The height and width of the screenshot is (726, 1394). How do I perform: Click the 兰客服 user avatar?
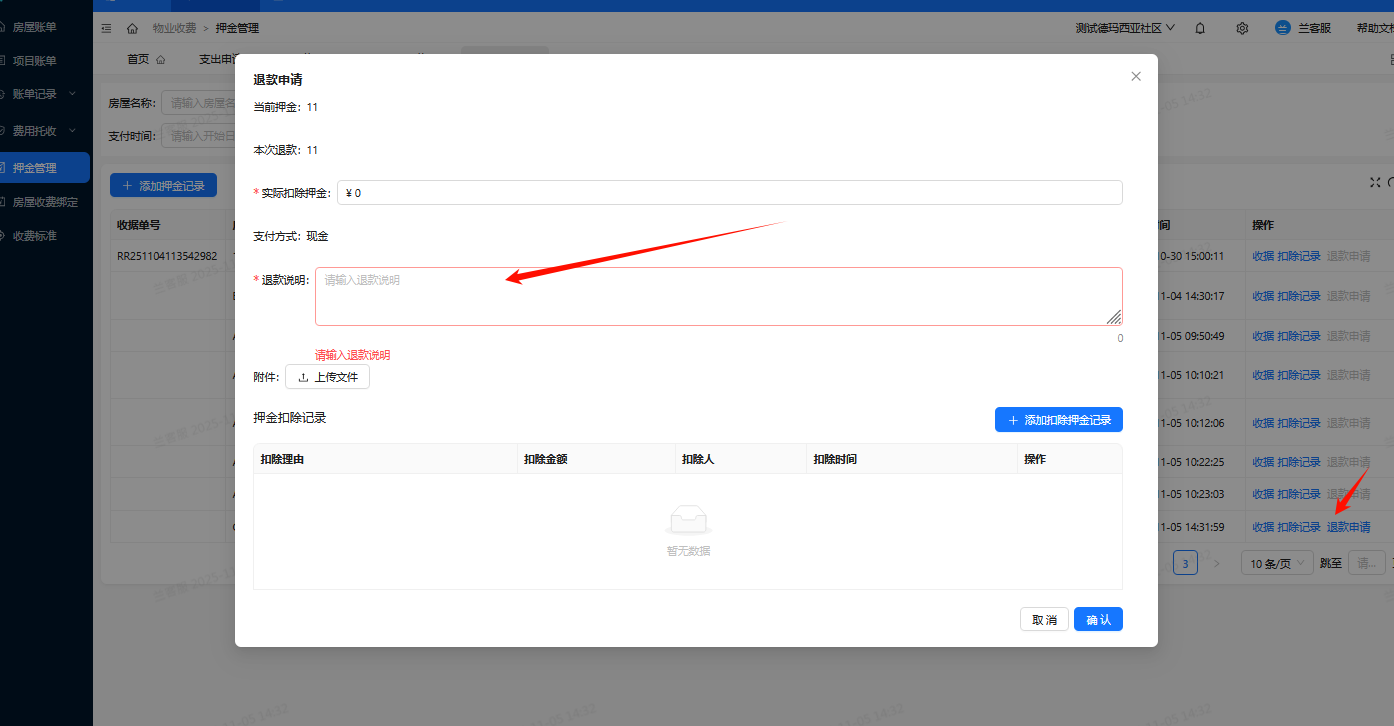tap(1283, 28)
